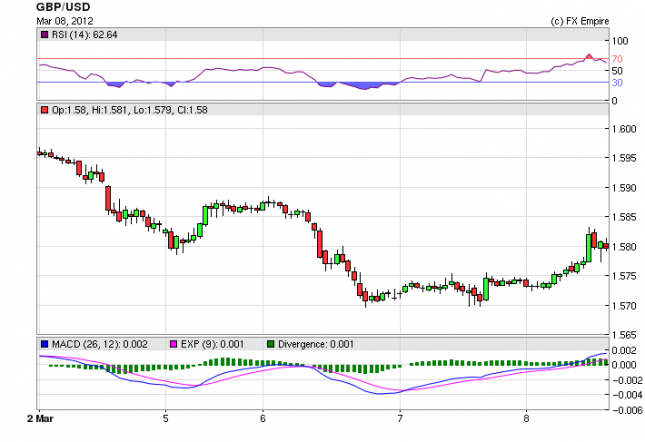
Task: Click the 2 Mar date axis label
Action: (40, 419)
